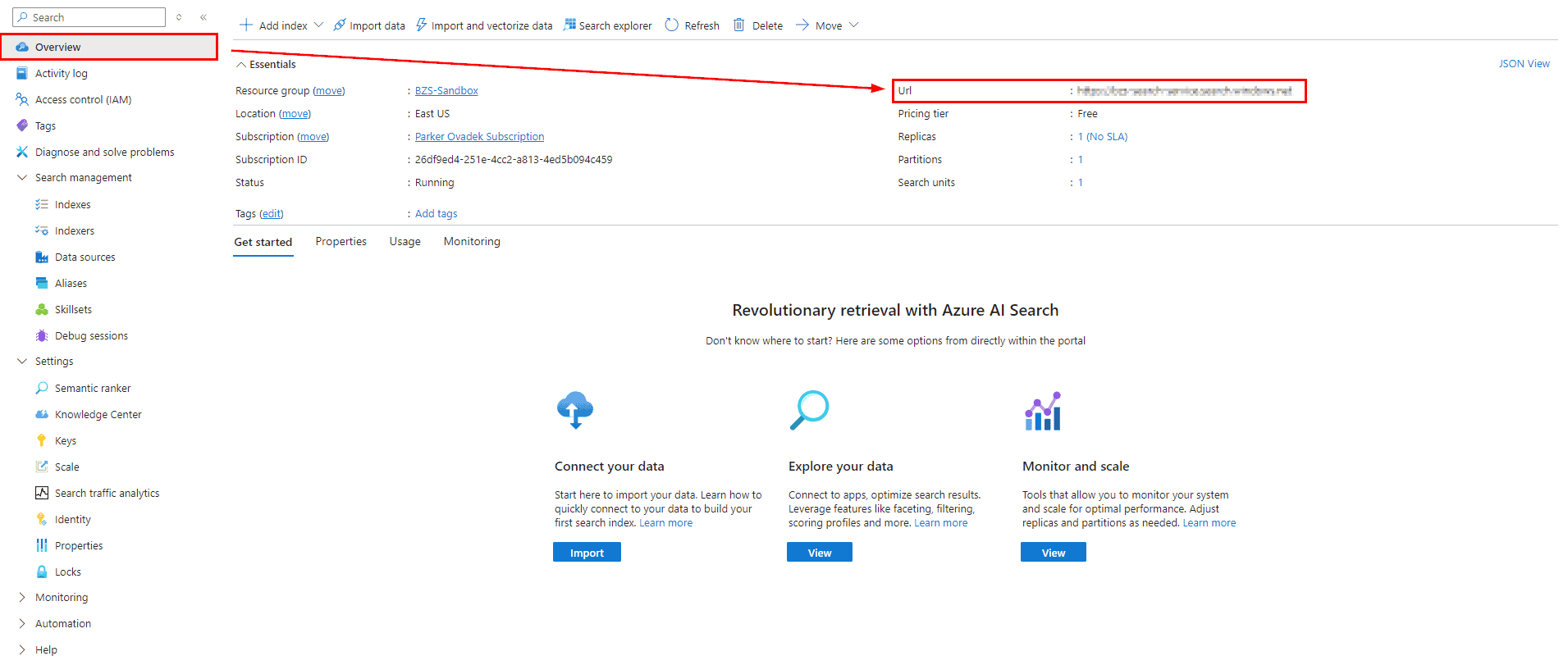Click the Delete trash can icon
This screenshot has width=1568, height=665.
pos(738,25)
